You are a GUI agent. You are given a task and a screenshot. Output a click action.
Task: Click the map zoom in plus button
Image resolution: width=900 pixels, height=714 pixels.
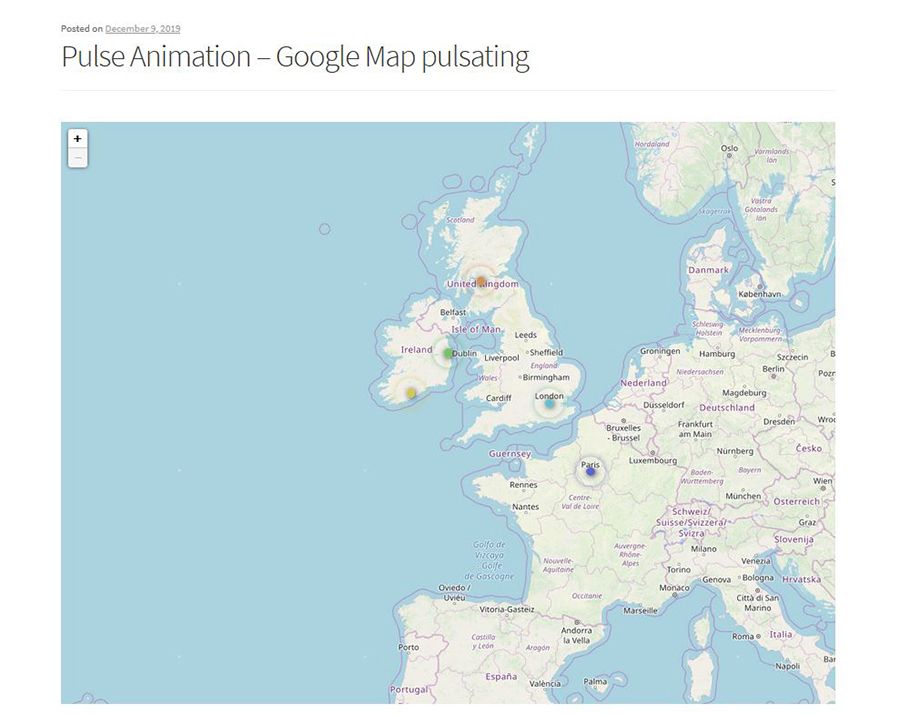(77, 138)
